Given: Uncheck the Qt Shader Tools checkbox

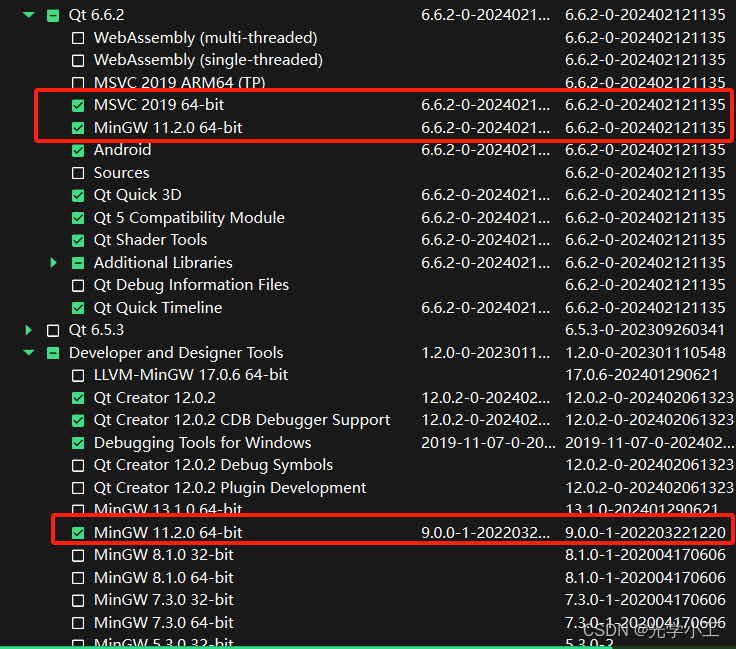Looking at the screenshot, I should [x=78, y=241].
